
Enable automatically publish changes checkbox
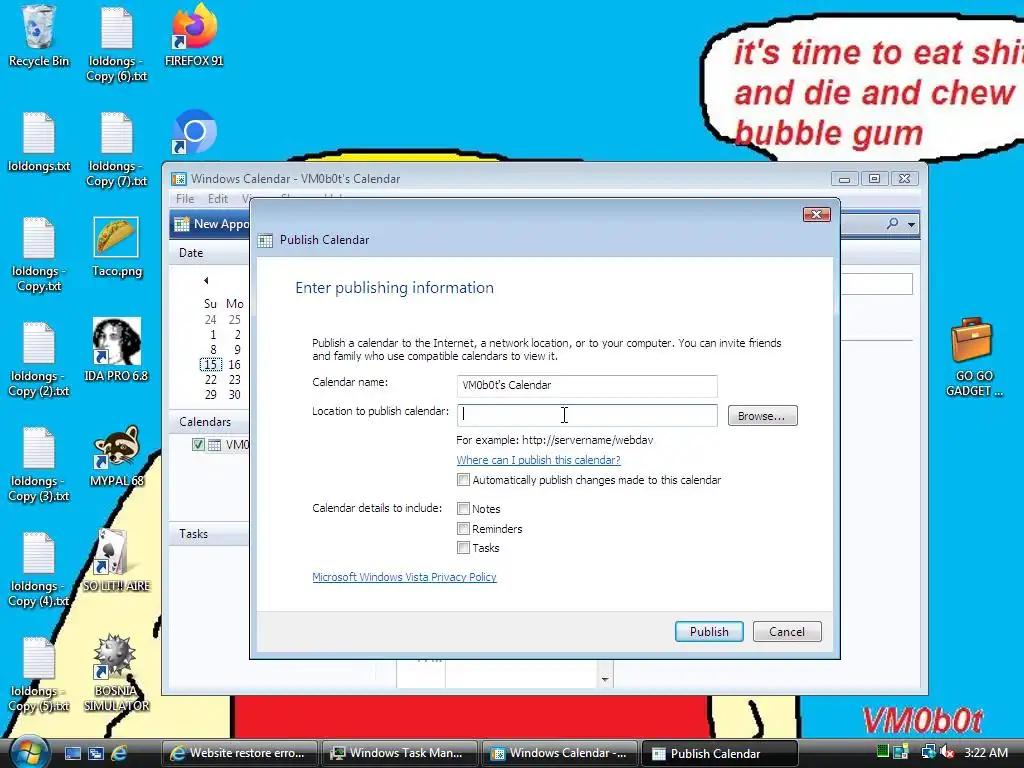point(463,480)
